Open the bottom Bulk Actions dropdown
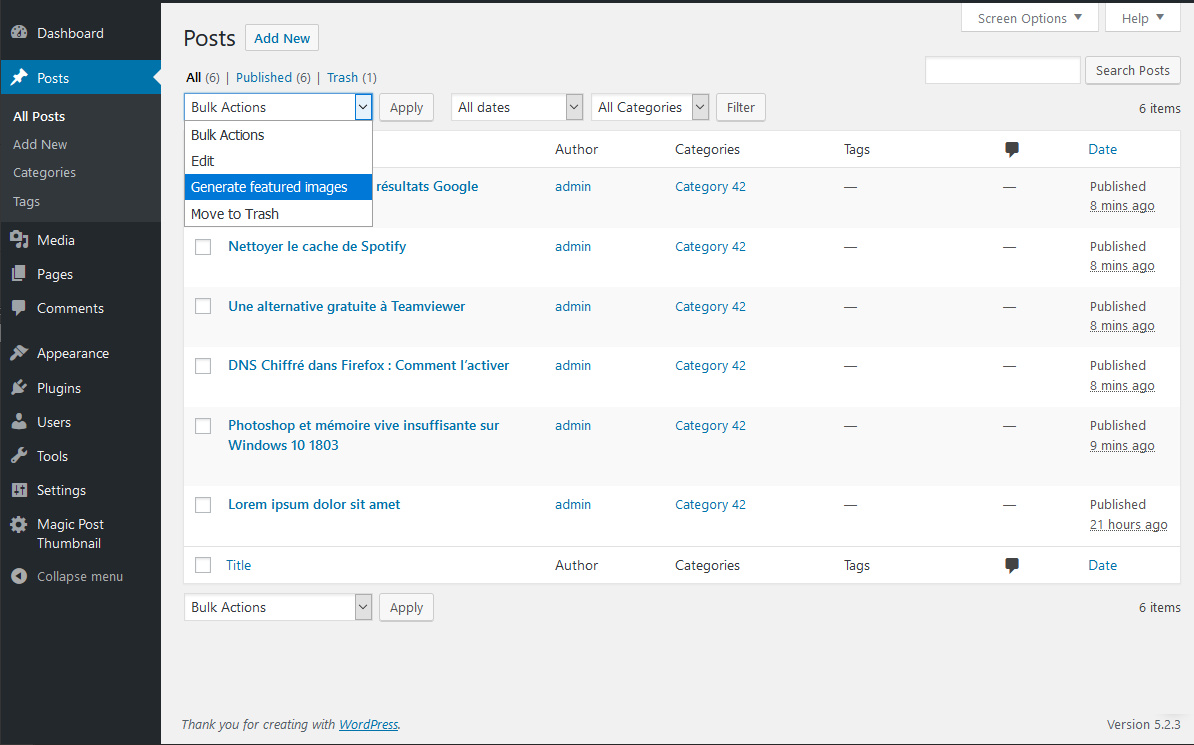 point(278,607)
